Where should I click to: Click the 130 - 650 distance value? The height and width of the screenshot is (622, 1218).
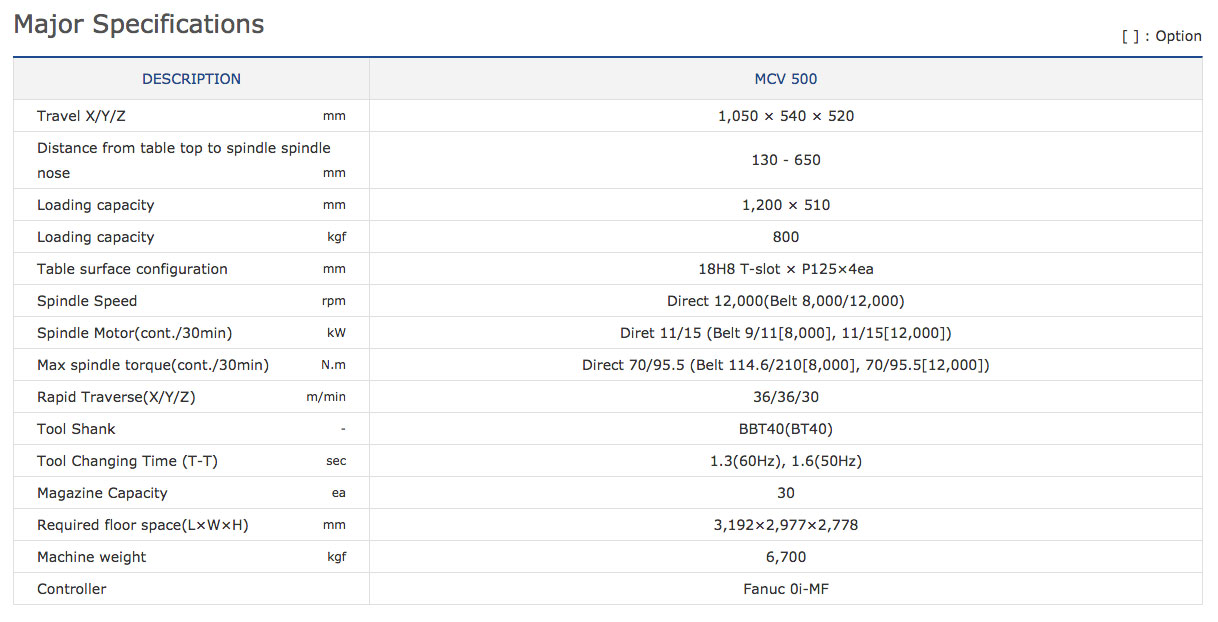(x=785, y=160)
